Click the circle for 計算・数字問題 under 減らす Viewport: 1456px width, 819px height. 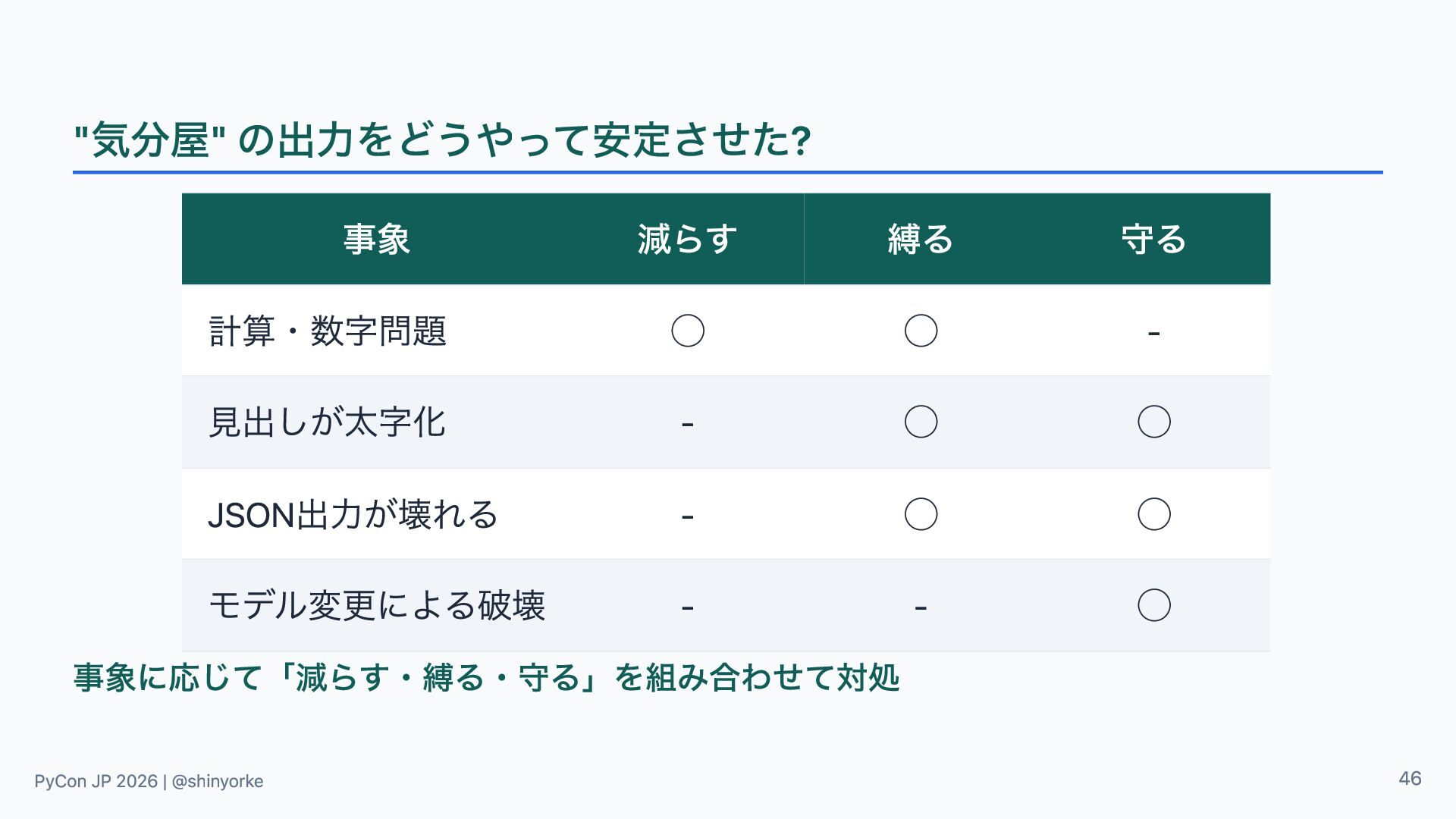coord(688,331)
